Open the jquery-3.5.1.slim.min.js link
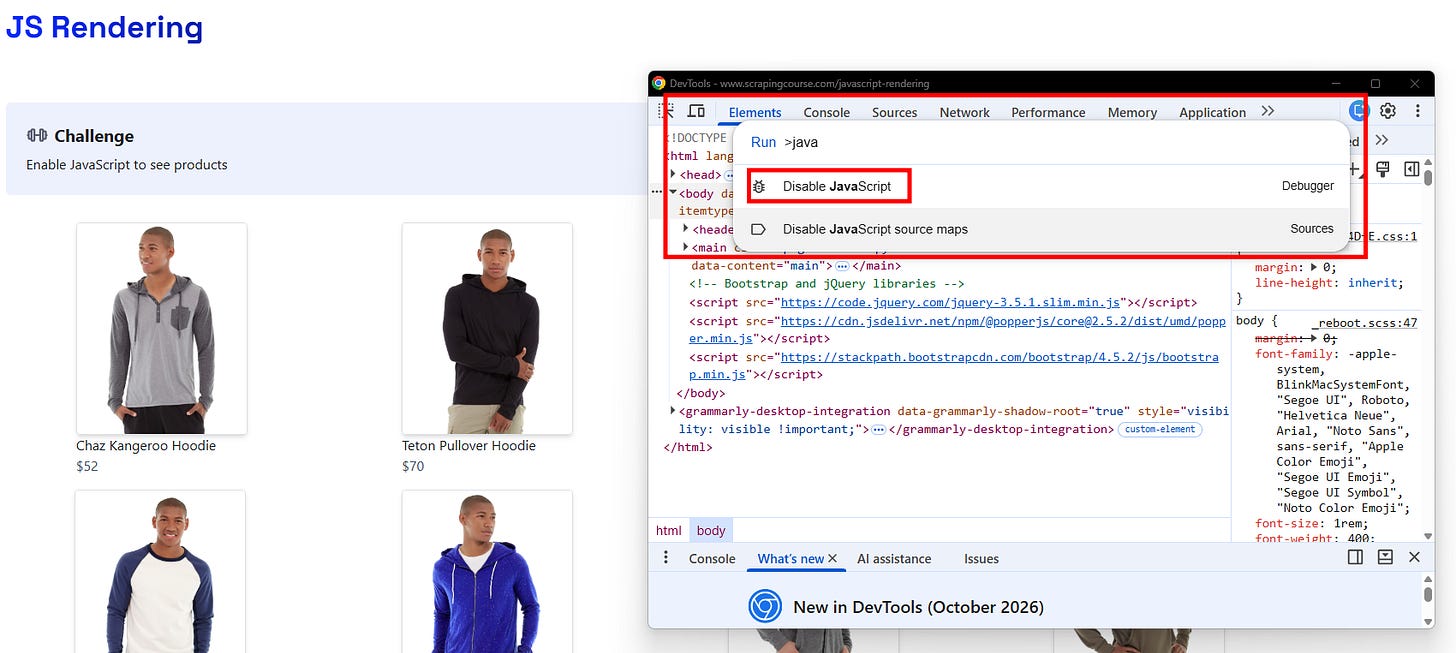1456x653 pixels. point(952,302)
